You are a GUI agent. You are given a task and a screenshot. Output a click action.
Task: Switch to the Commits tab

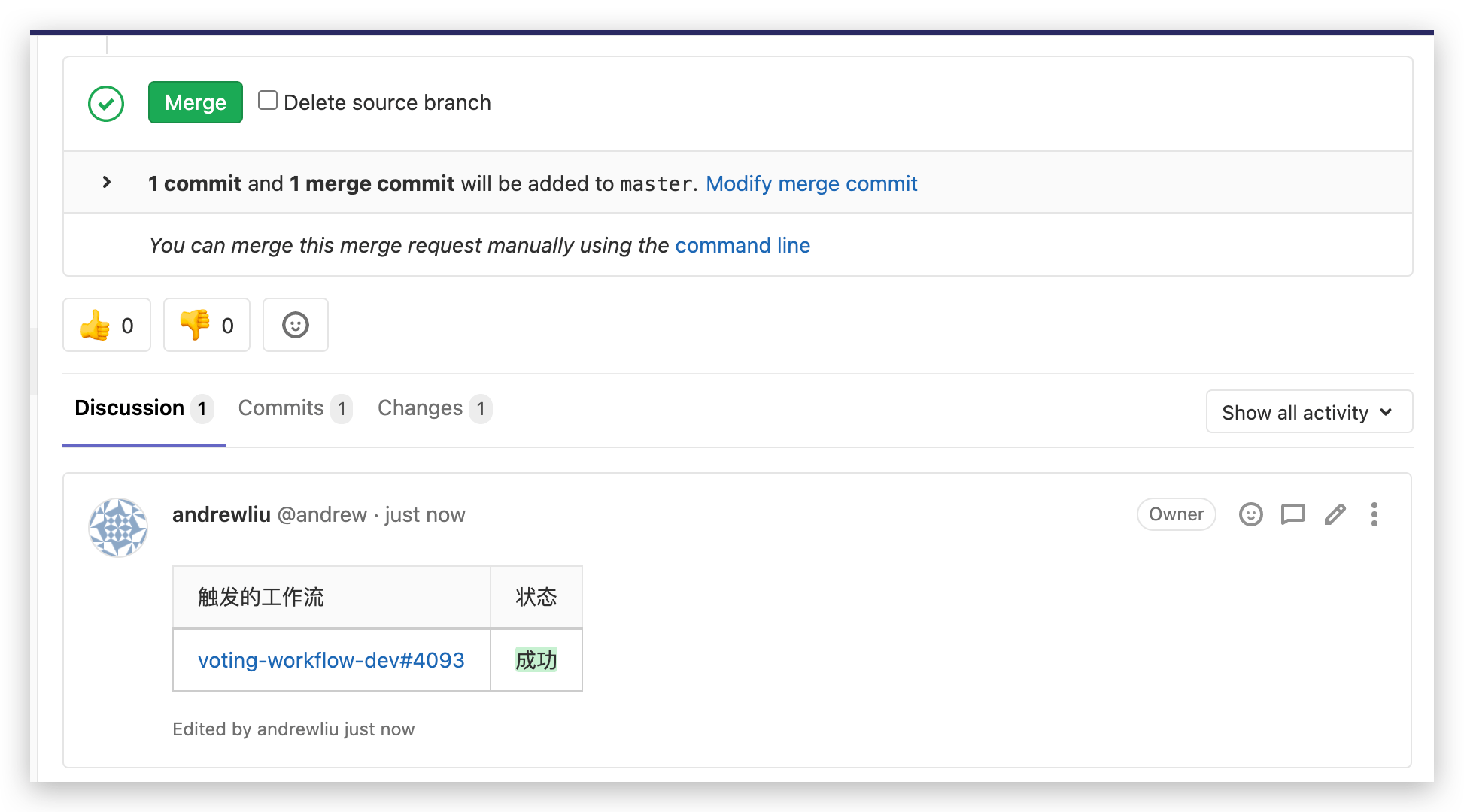point(294,408)
